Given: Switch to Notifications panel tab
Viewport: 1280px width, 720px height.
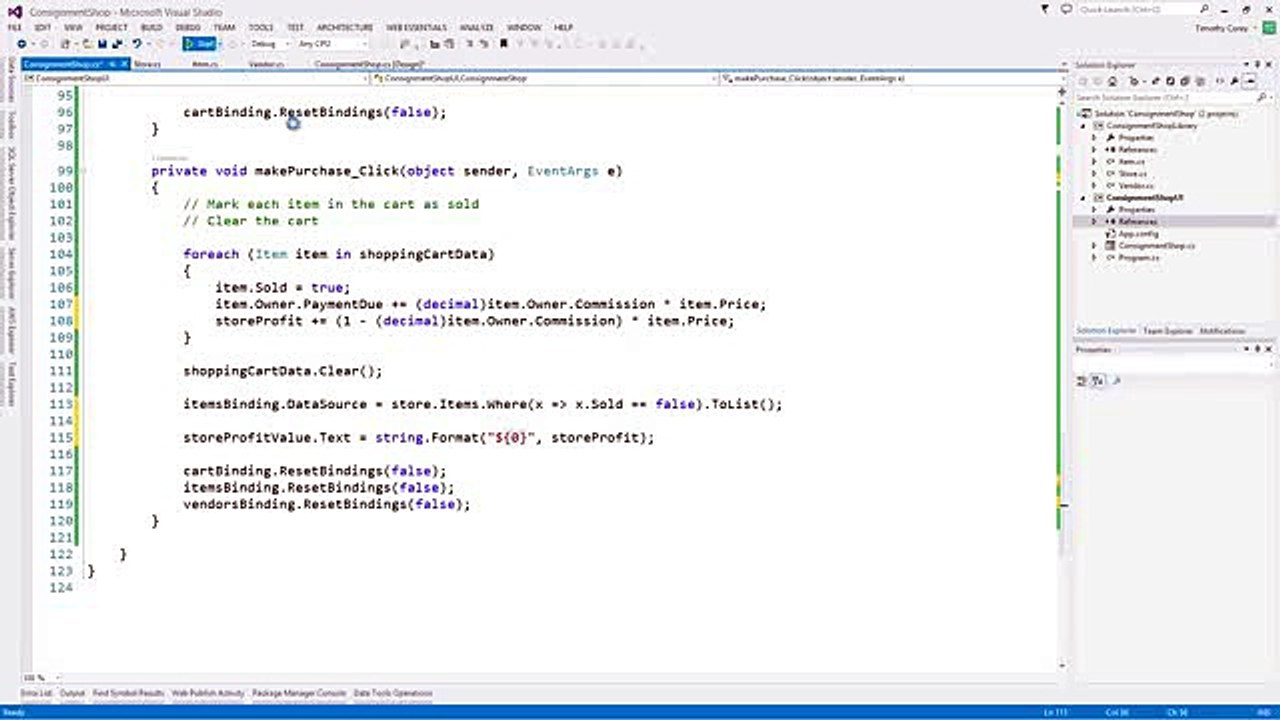Looking at the screenshot, I should [1222, 330].
